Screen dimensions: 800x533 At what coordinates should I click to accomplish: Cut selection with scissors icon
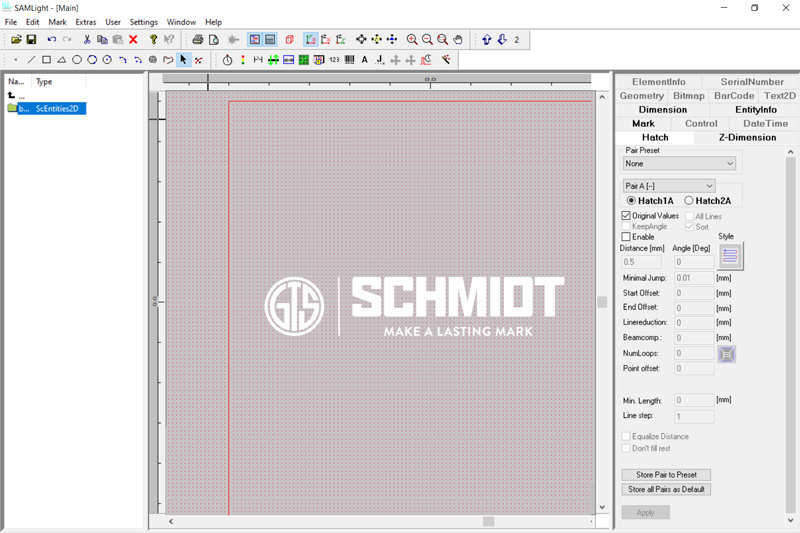87,39
